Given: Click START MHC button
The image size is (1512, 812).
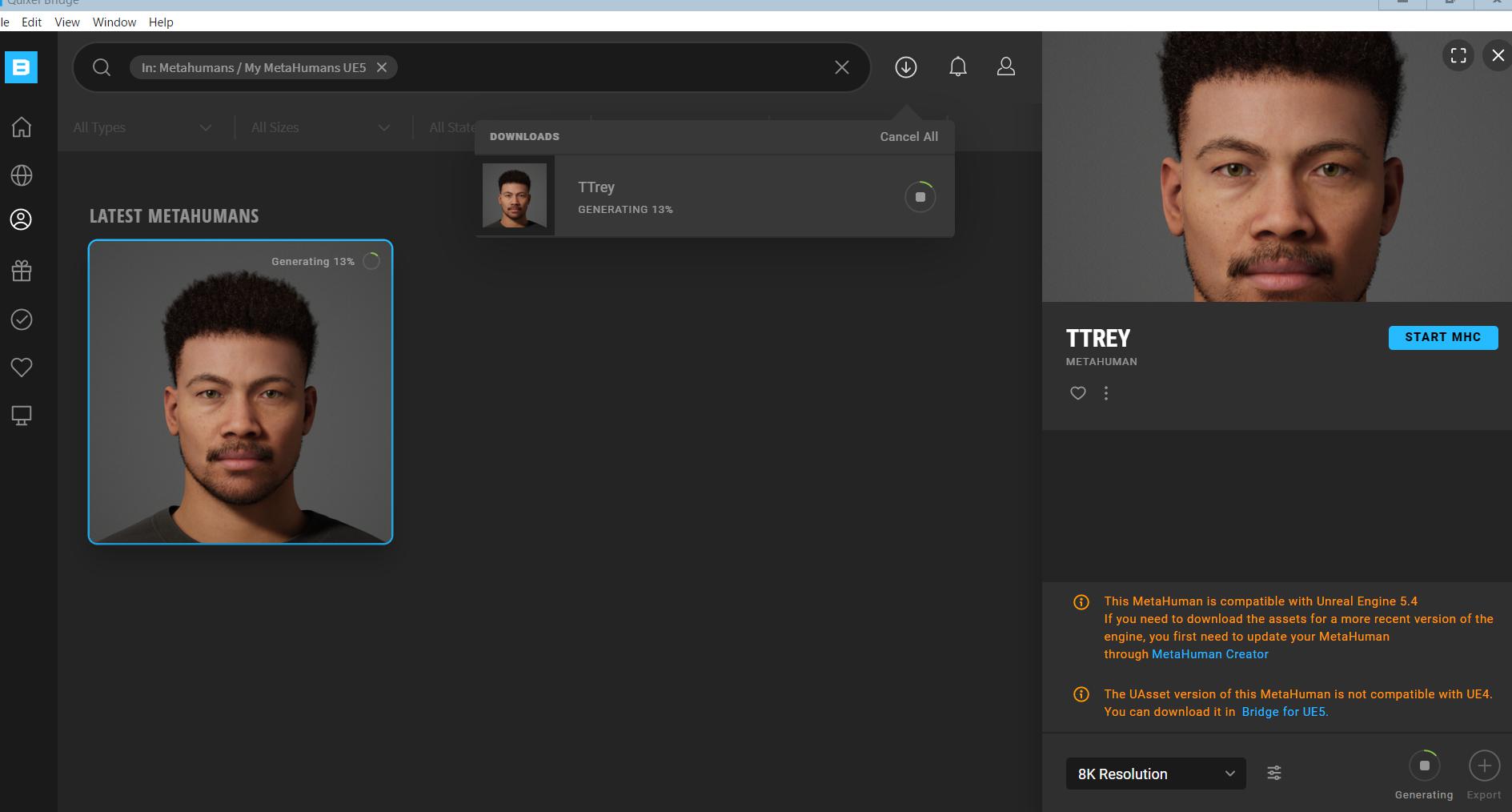Looking at the screenshot, I should click(1443, 337).
